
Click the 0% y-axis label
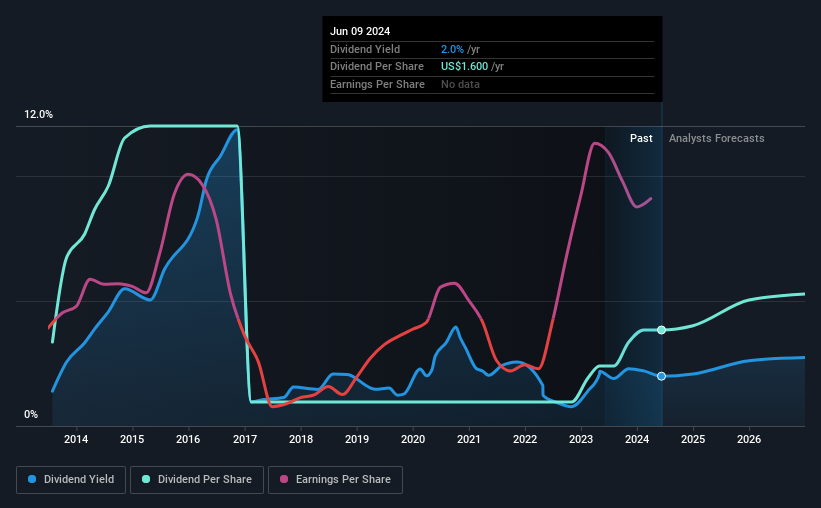coord(31,414)
